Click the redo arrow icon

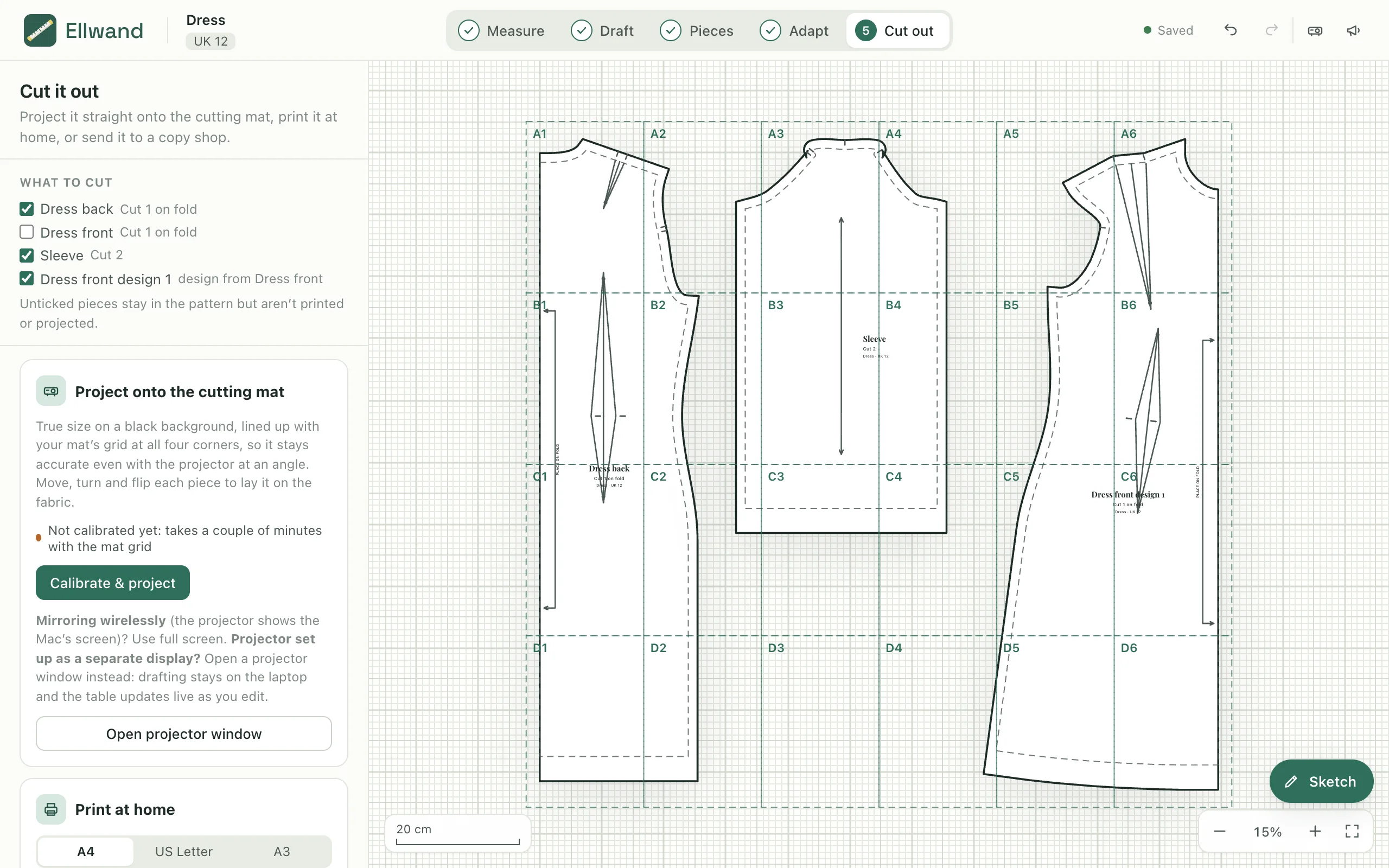tap(1271, 30)
